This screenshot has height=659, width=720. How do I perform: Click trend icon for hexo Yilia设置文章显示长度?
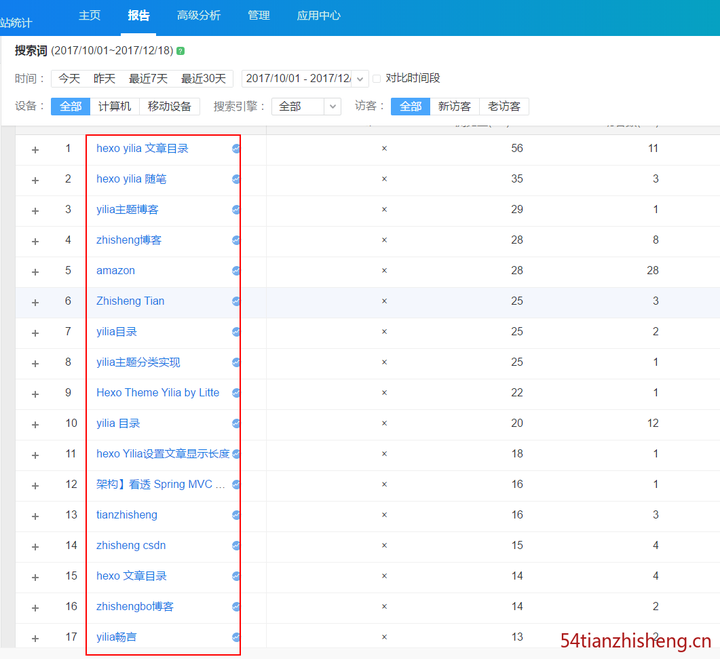pyautogui.click(x=236, y=454)
